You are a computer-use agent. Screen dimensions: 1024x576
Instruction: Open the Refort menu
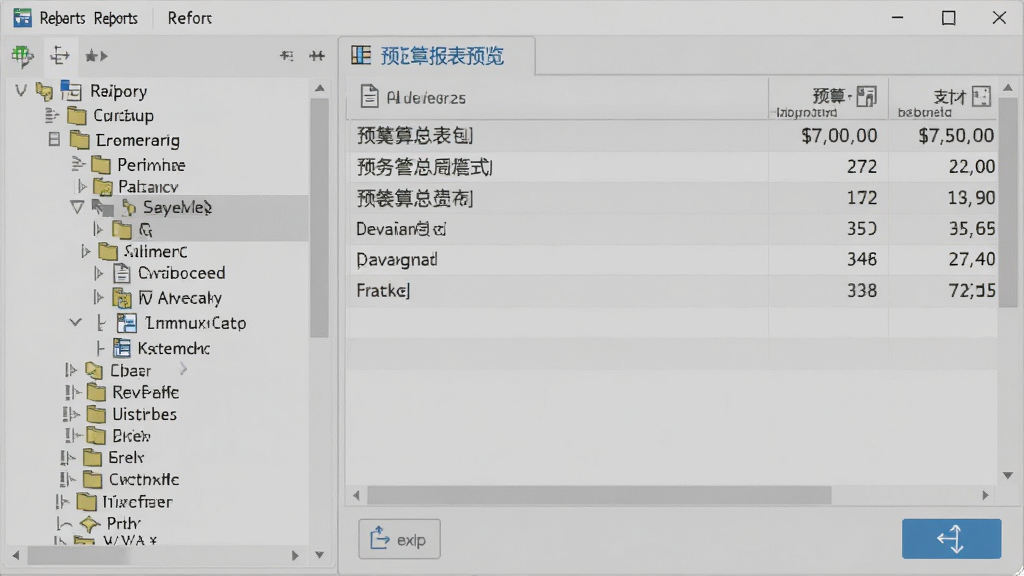click(x=189, y=18)
